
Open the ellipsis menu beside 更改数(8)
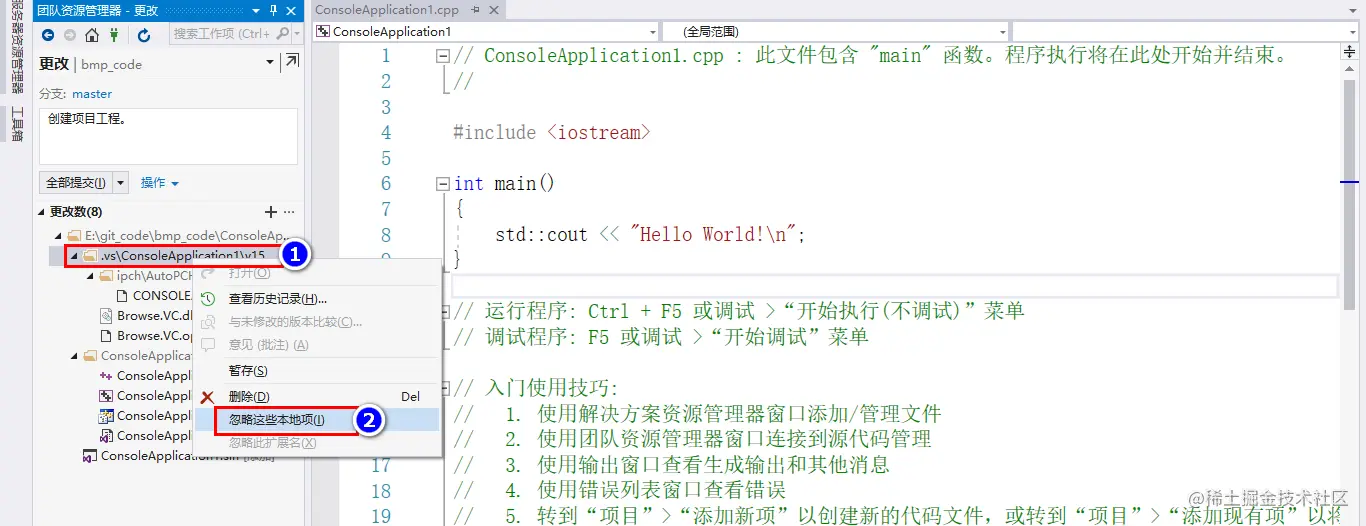(x=289, y=212)
